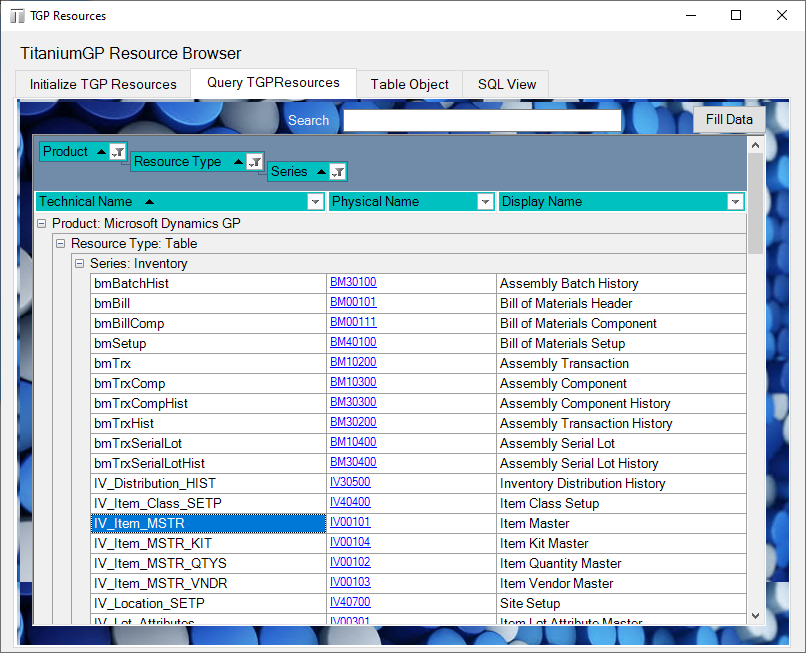Open the BM00101 physical name link
This screenshot has width=806, height=653.
tap(353, 302)
